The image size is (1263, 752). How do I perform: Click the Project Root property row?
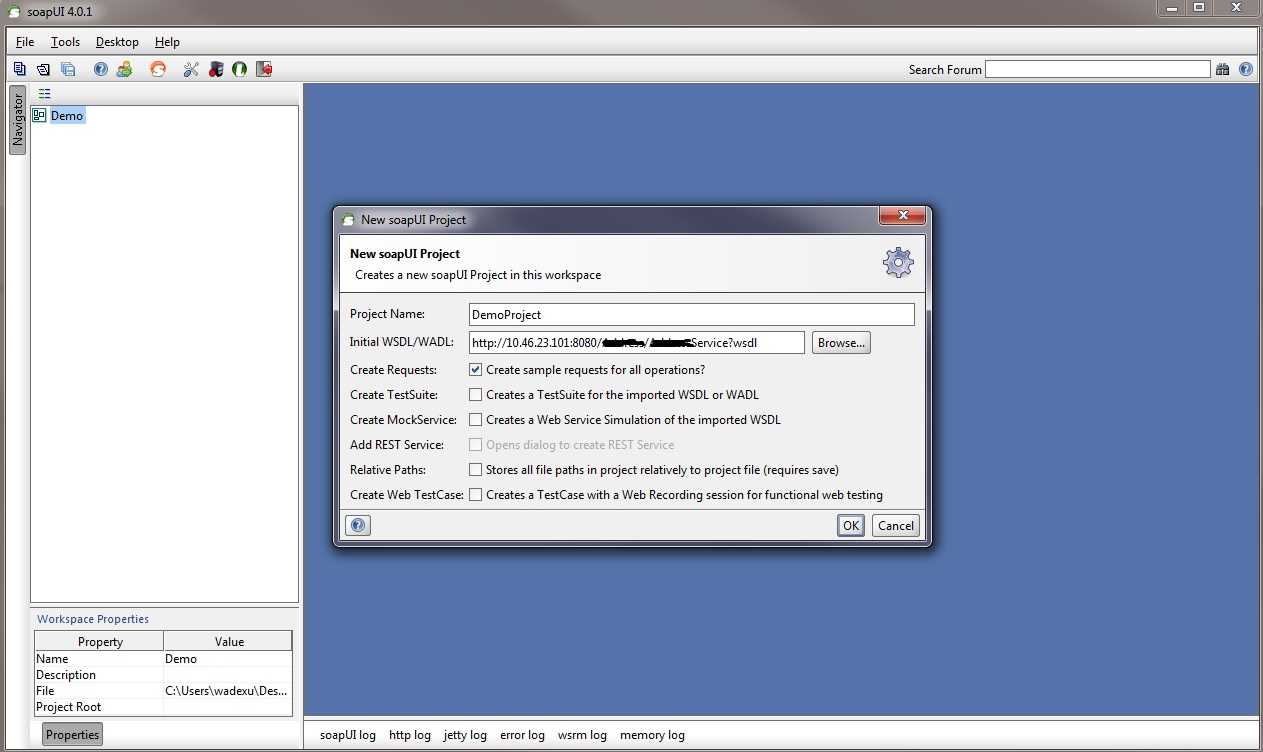click(164, 707)
